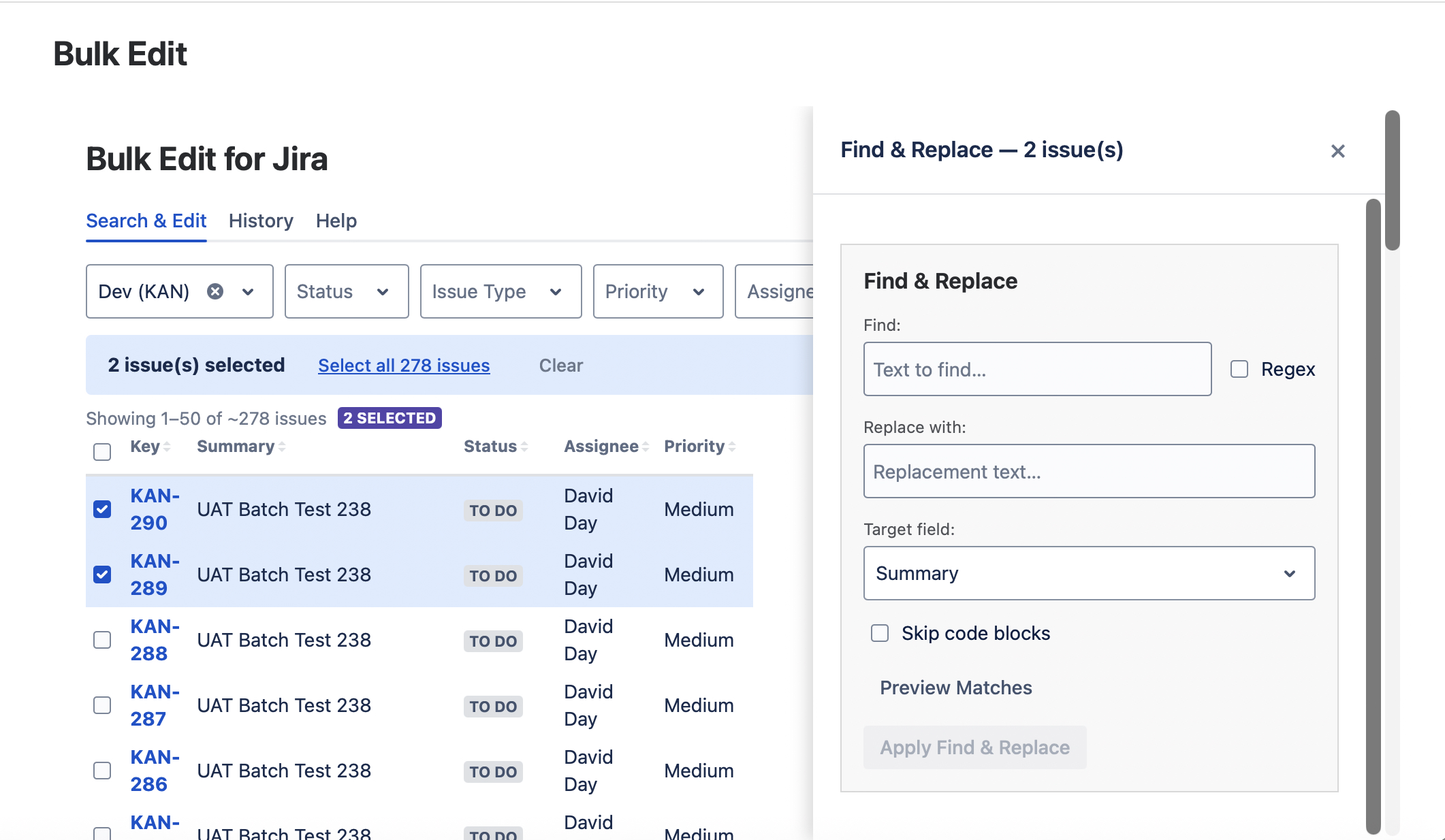Check the KAN-286 row checkbox

102,771
